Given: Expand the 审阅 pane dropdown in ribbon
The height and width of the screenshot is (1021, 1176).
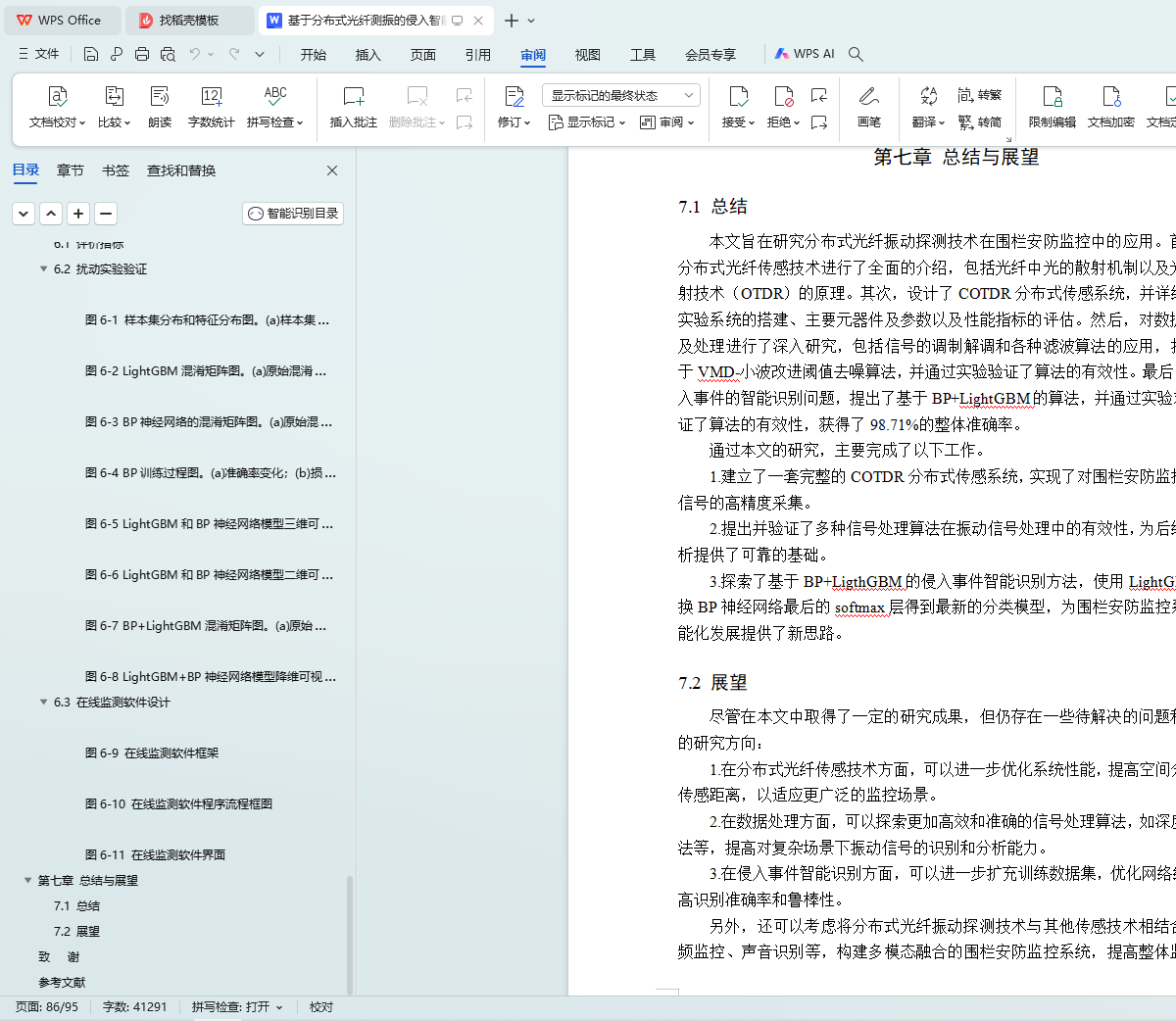Looking at the screenshot, I should (x=666, y=122).
